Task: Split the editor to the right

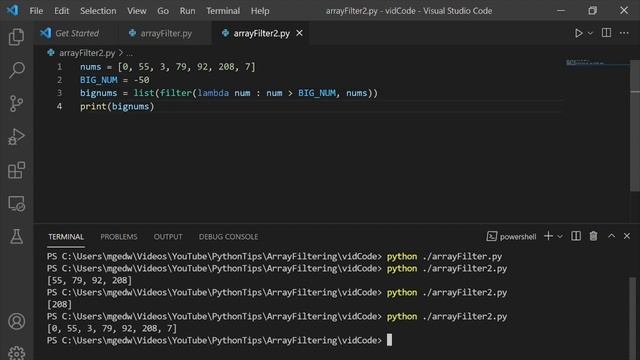Action: click(x=606, y=33)
